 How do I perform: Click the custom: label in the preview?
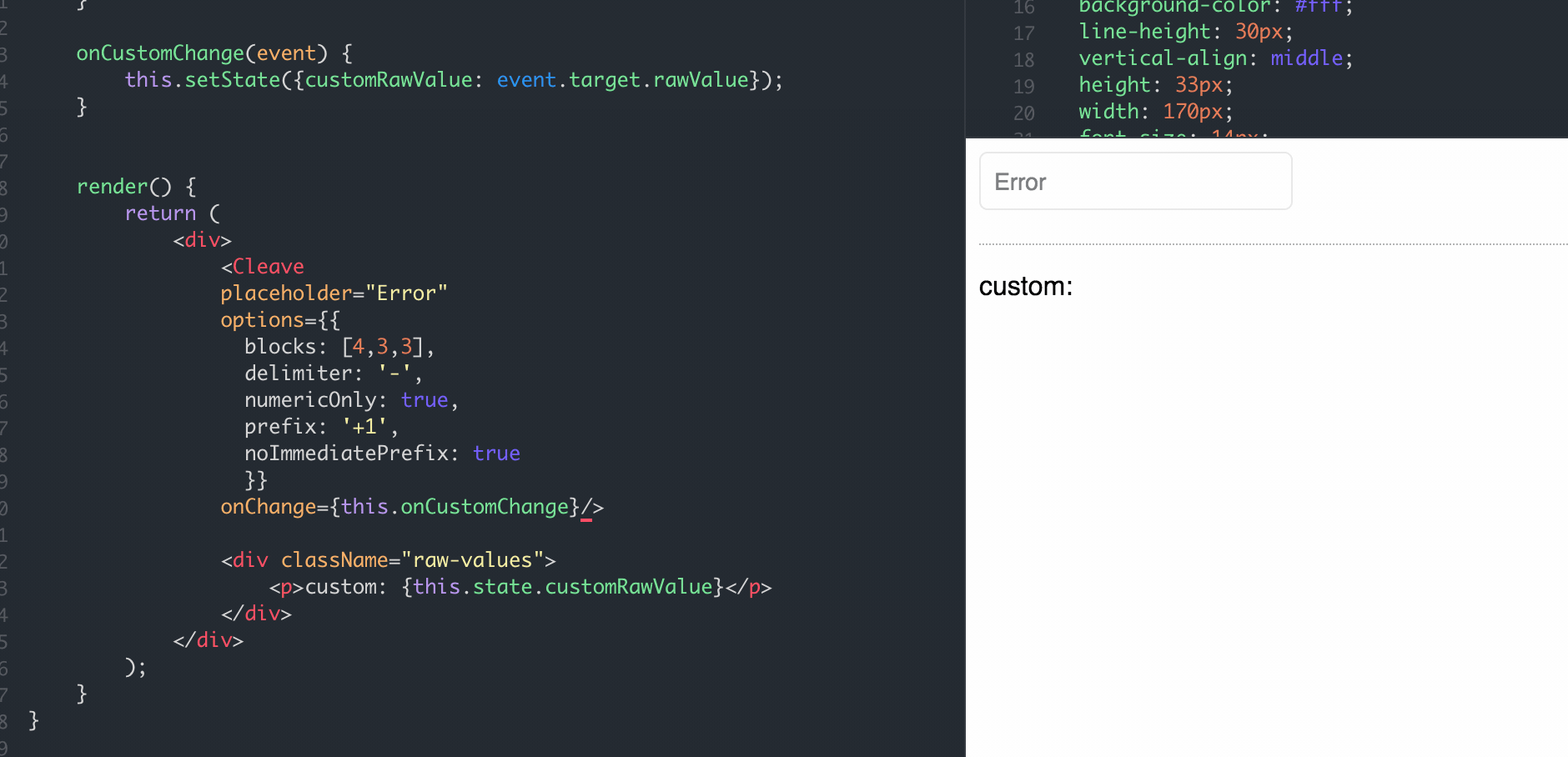point(1025,287)
